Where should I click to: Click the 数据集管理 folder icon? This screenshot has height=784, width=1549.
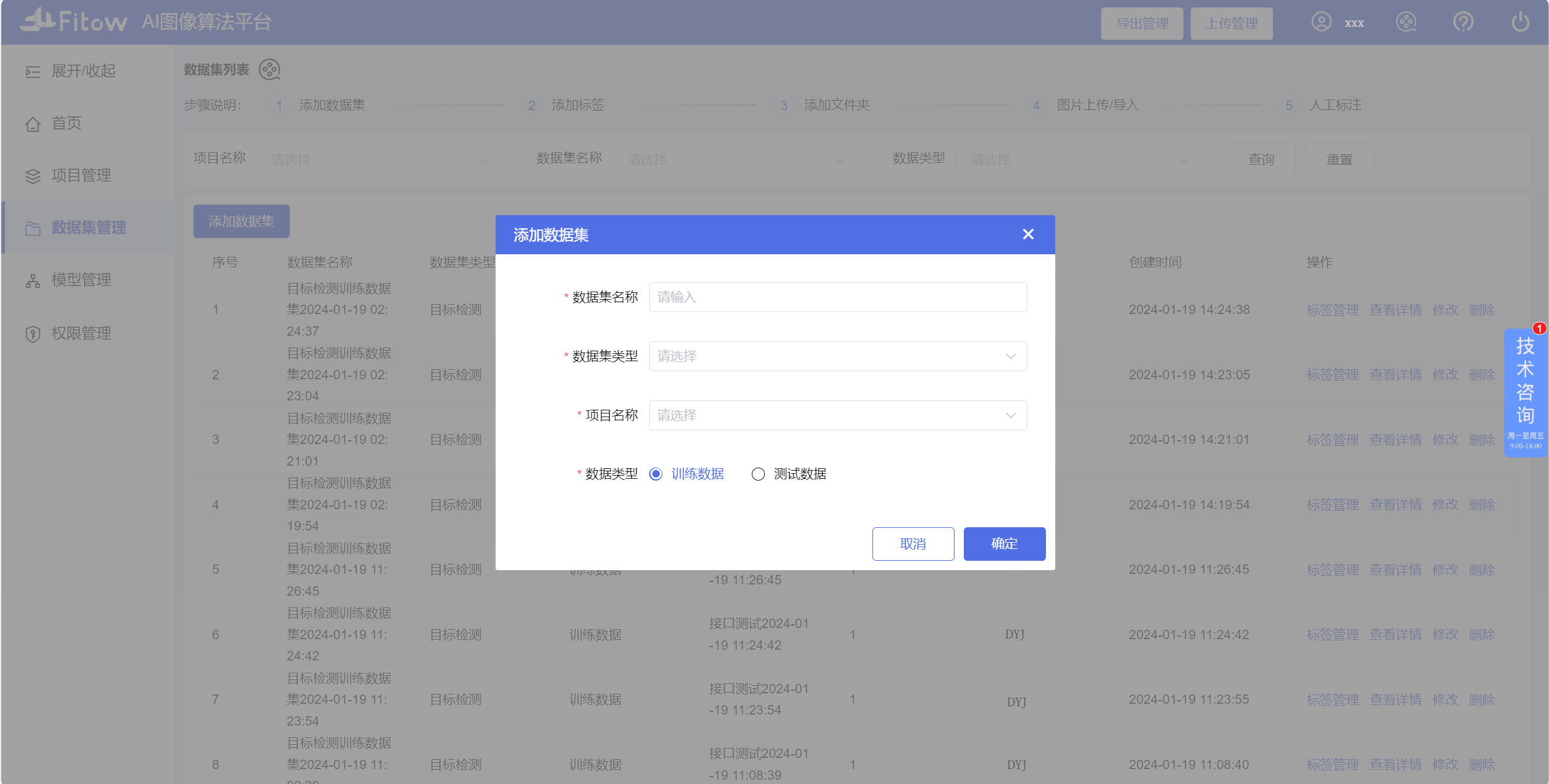[32, 229]
